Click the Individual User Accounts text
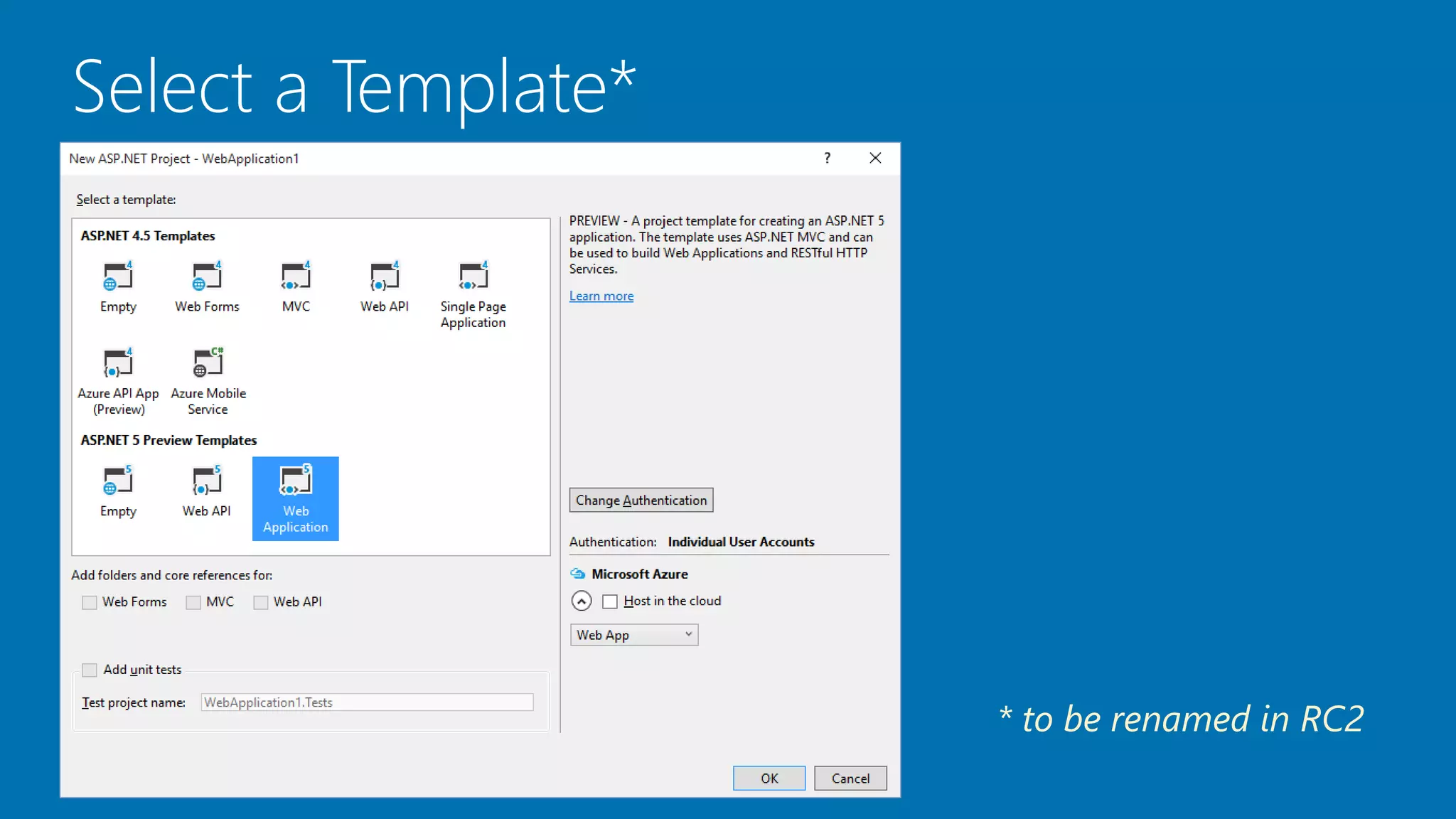 point(742,542)
